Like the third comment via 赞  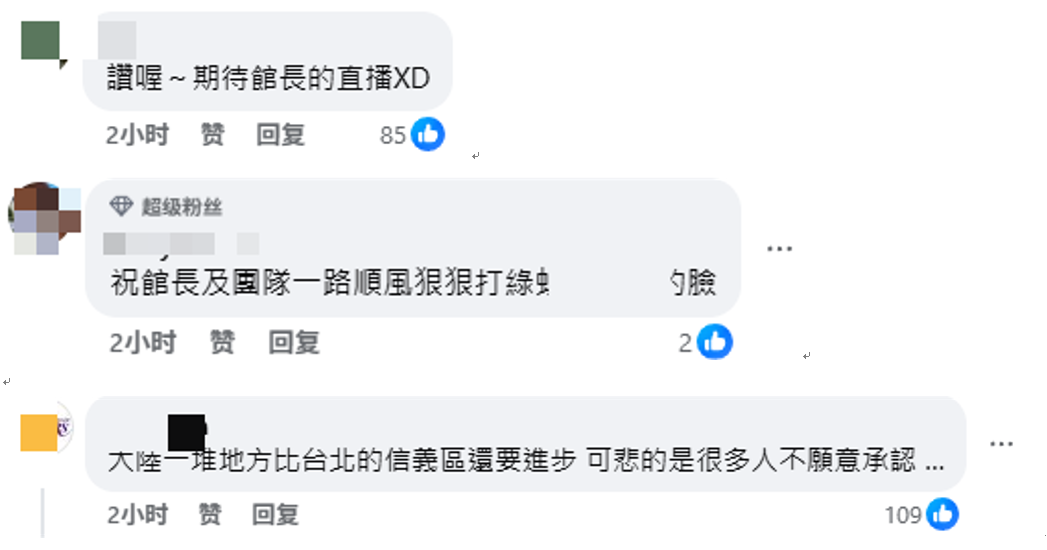click(210, 515)
